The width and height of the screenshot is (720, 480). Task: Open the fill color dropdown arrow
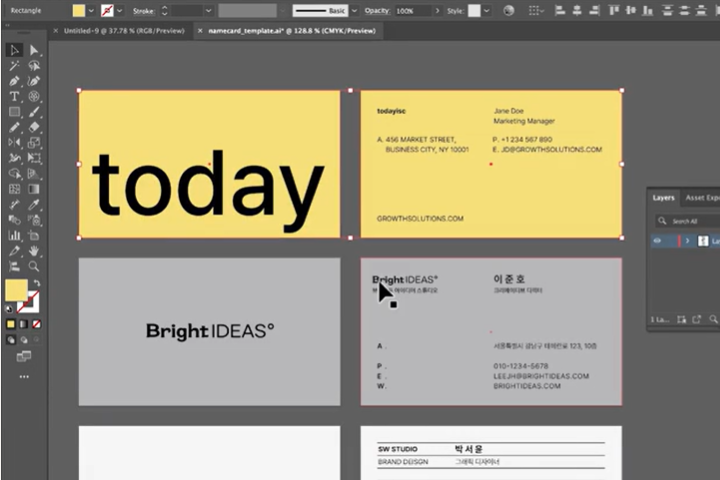(91, 11)
